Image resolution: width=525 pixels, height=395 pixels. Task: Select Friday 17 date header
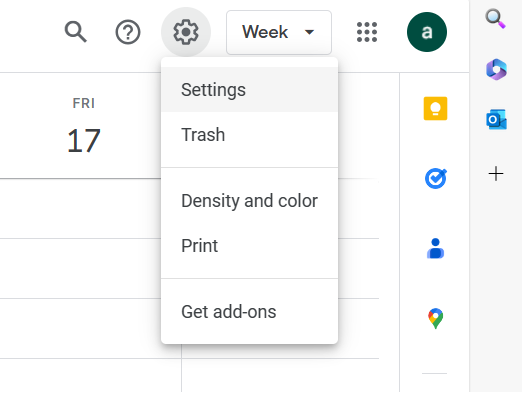(x=84, y=126)
